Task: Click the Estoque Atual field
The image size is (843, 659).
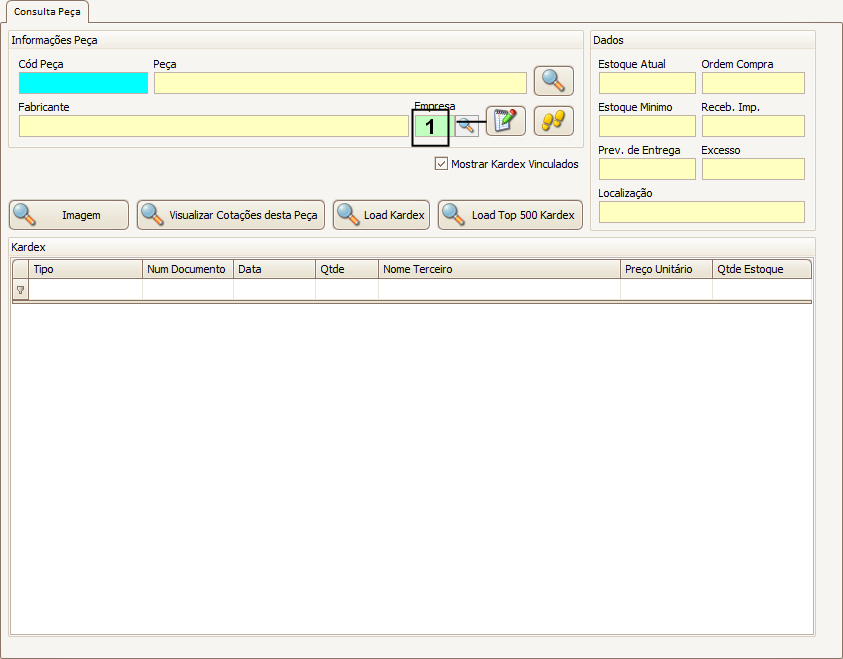Action: pos(646,83)
